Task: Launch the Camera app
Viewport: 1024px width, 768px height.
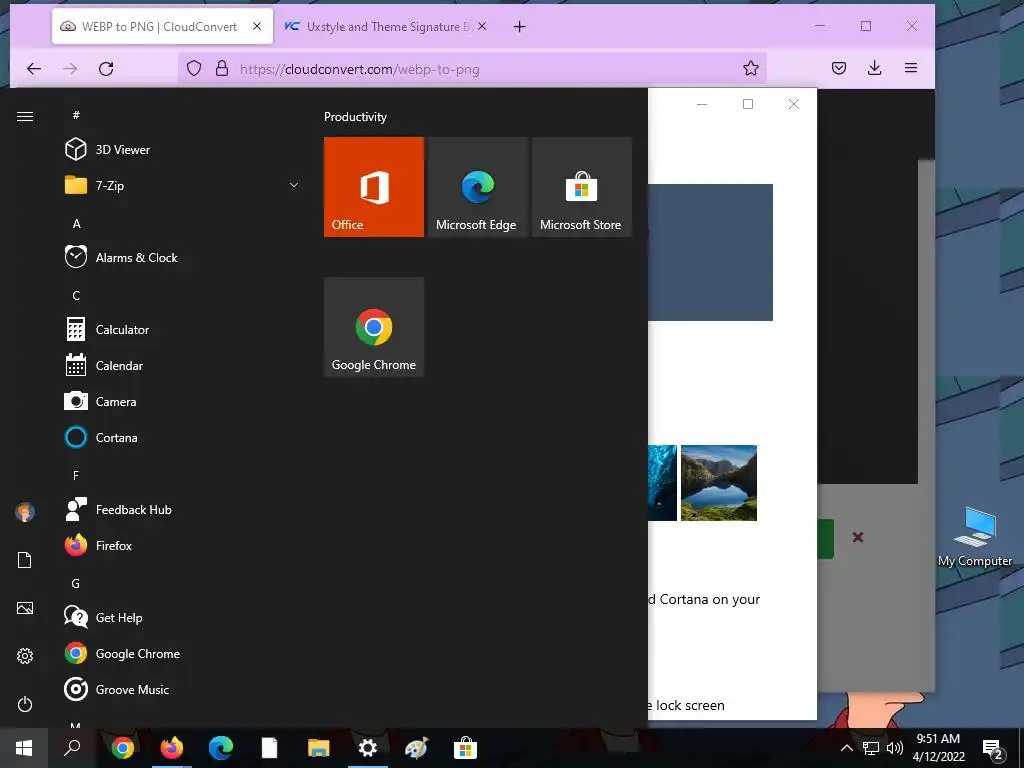Action: click(x=116, y=402)
